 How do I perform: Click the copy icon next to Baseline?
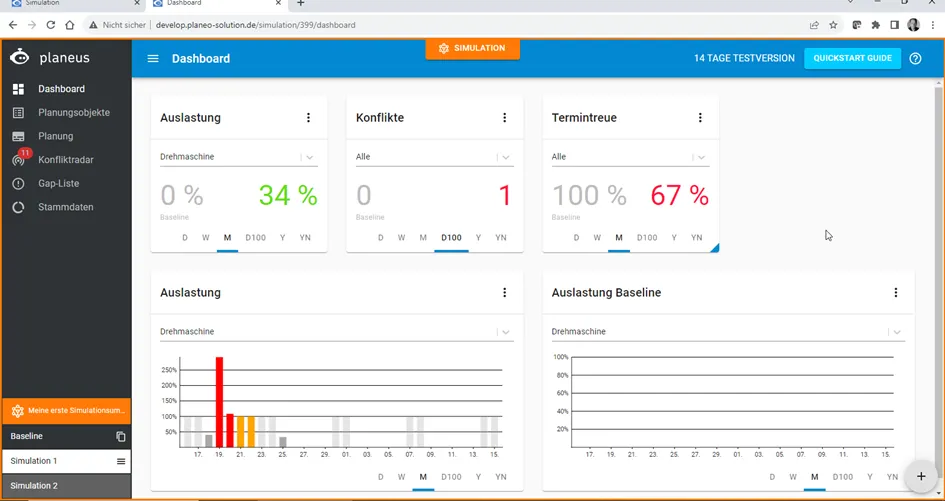(x=121, y=436)
